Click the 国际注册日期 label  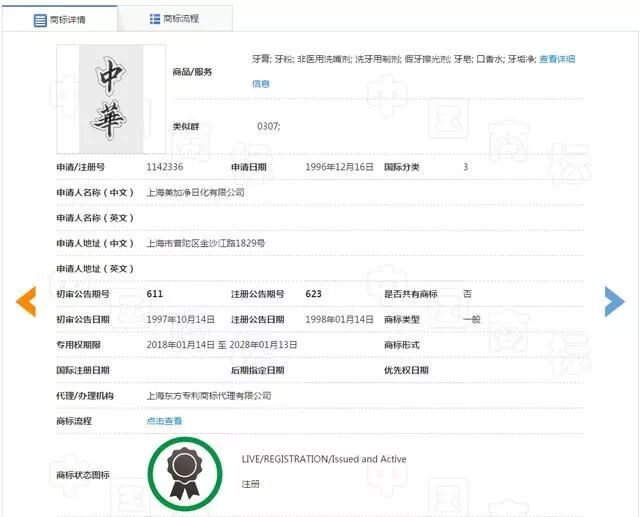83,370
